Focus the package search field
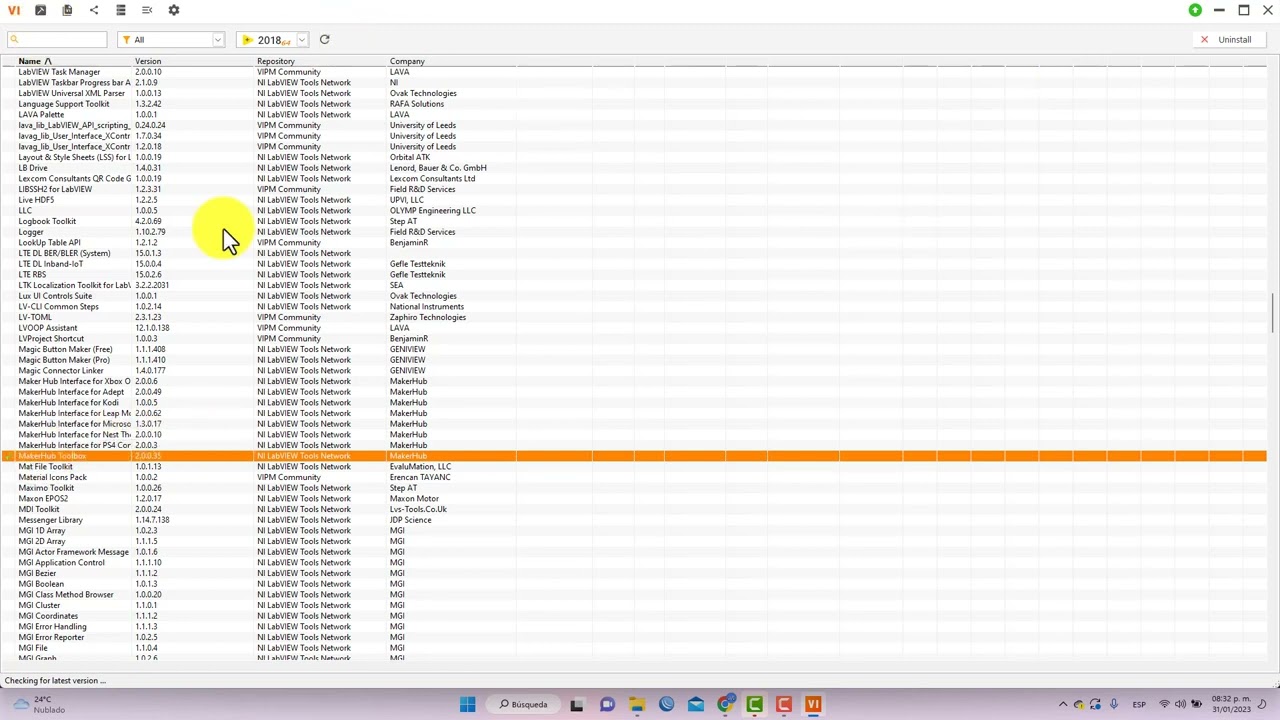The height and width of the screenshot is (720, 1280). click(x=56, y=39)
